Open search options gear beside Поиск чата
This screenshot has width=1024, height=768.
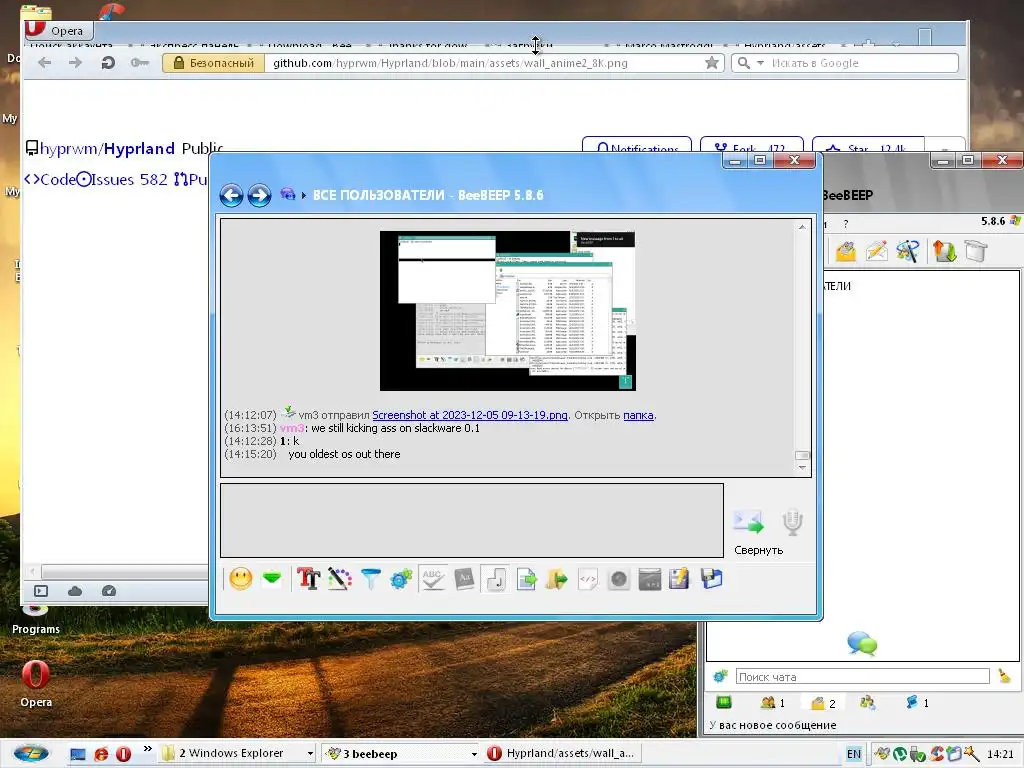click(720, 677)
